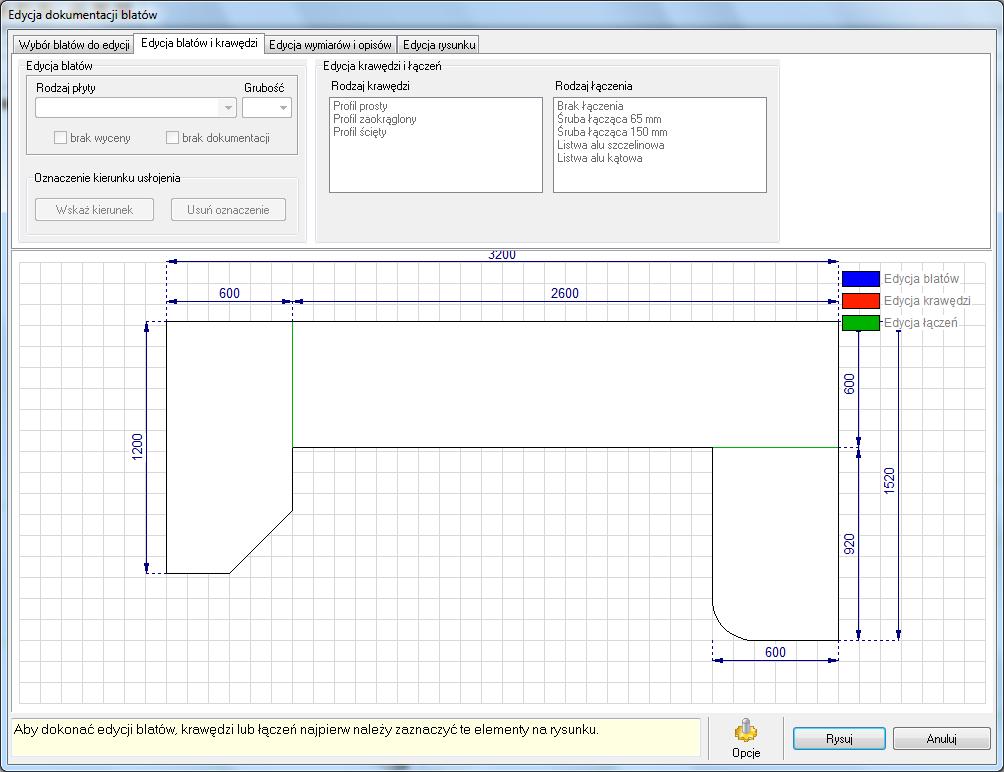Select the right green horizontal joint line
1004x772 pixels.
point(775,447)
